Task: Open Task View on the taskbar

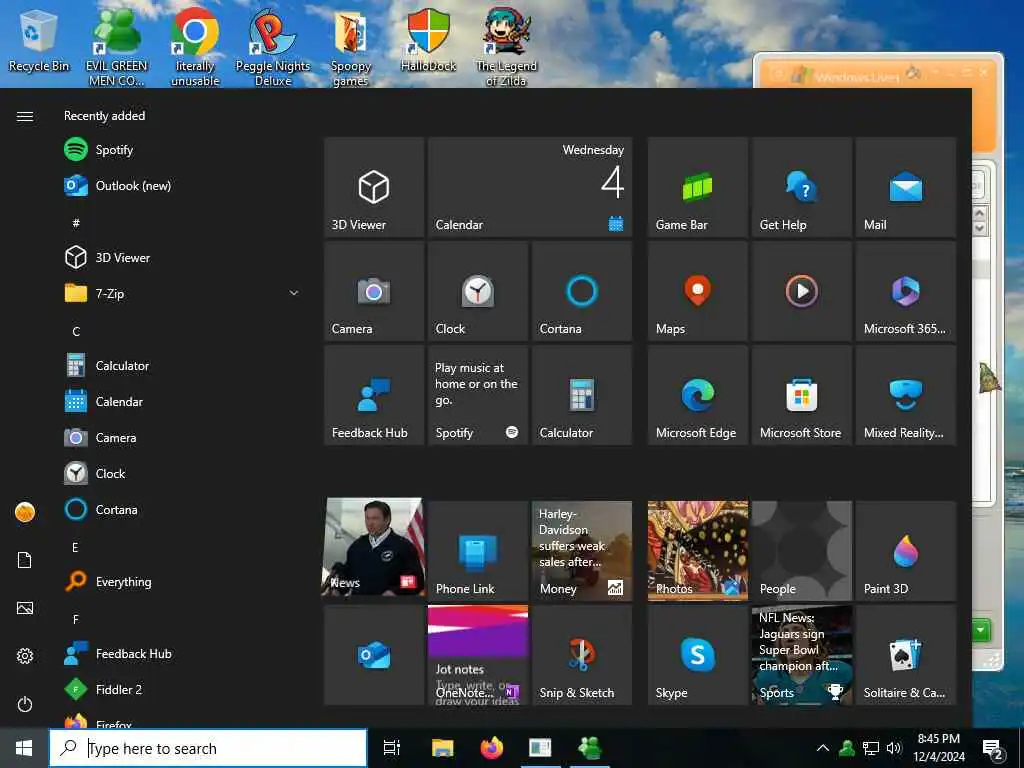Action: pos(392,748)
